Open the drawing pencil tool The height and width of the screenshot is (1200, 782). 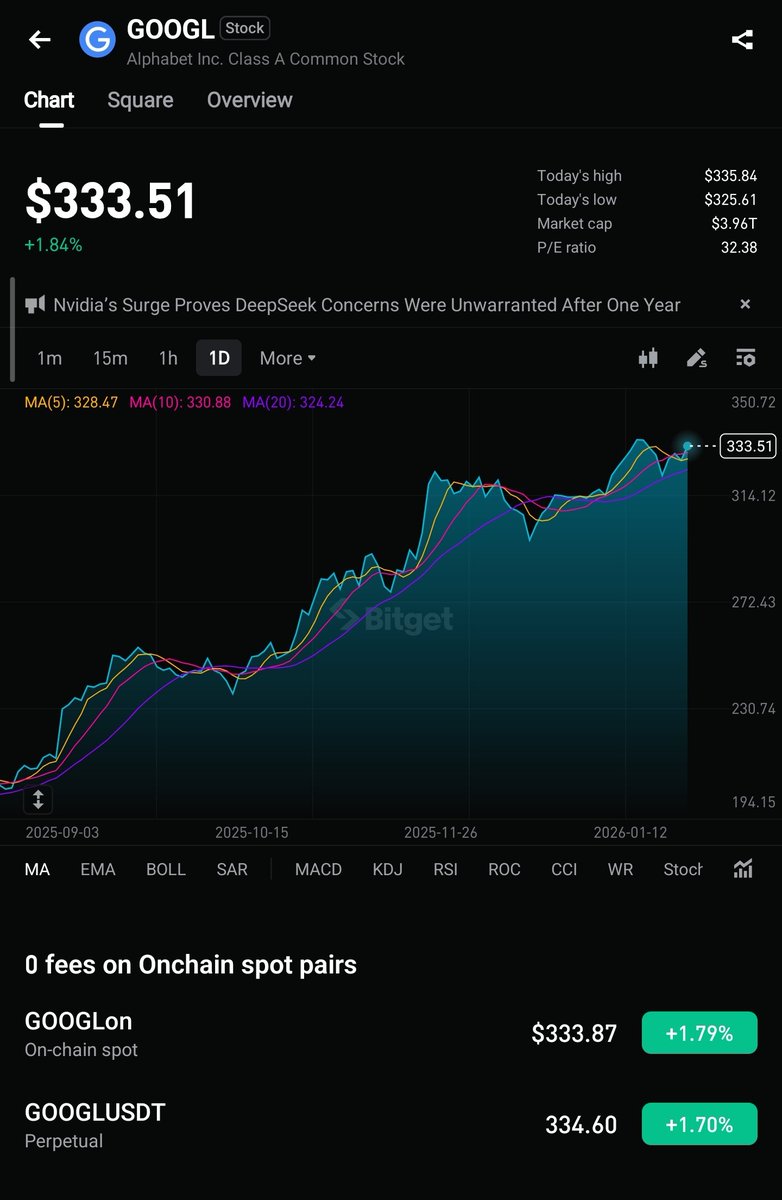697,358
